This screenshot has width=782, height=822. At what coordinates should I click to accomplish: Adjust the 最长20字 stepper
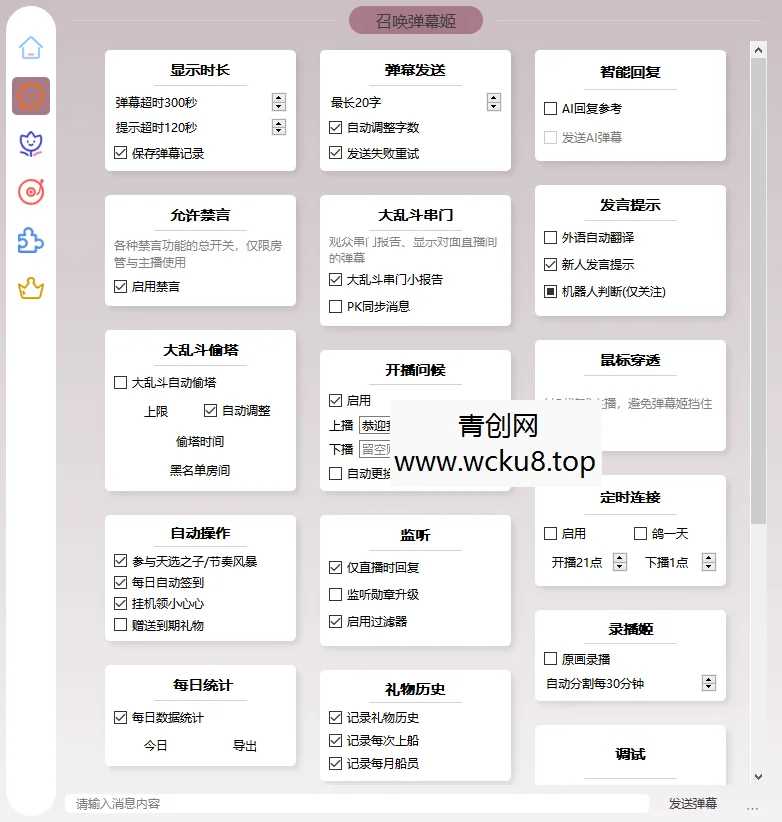click(494, 102)
